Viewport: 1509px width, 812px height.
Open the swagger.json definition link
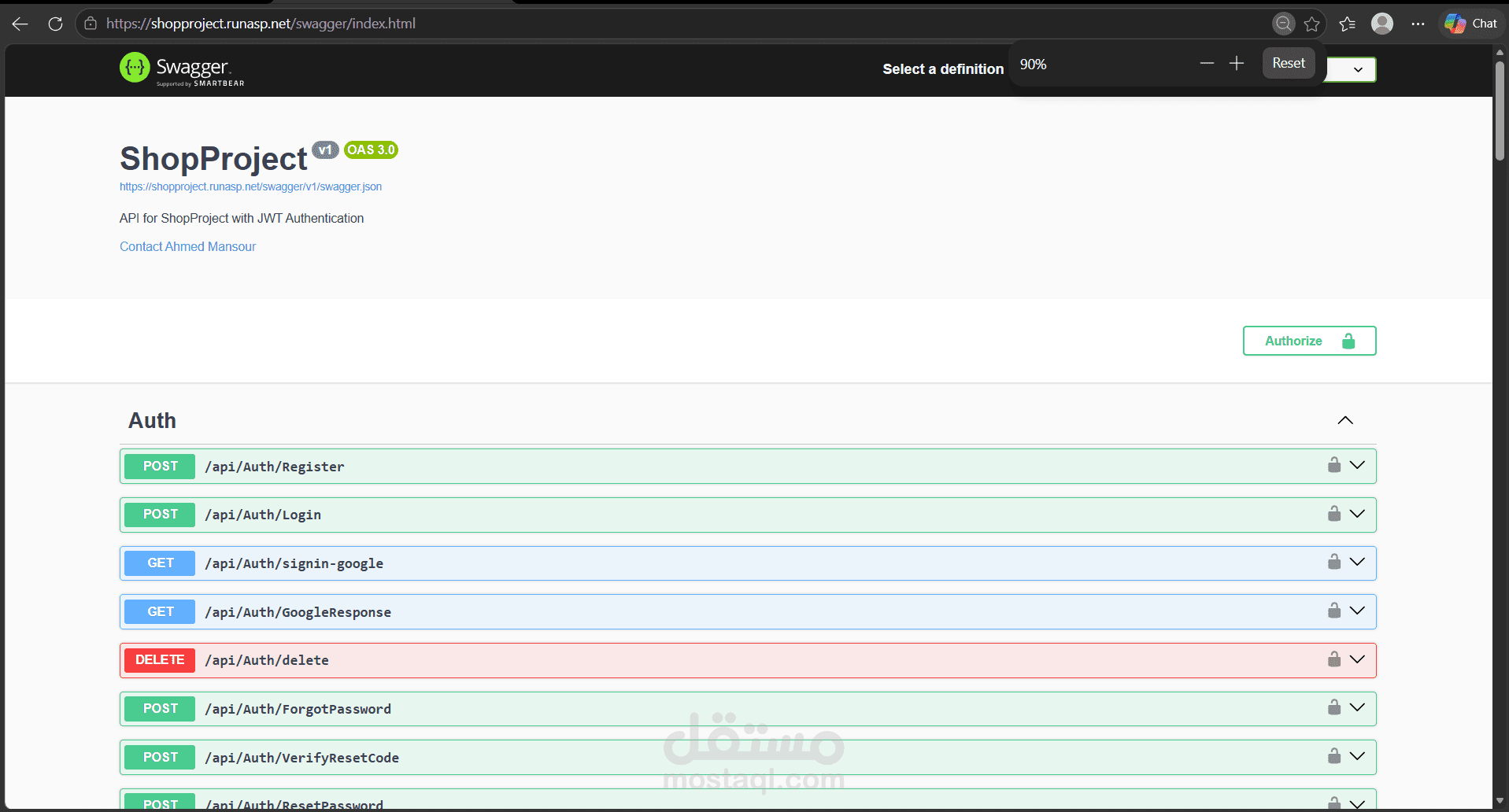pyautogui.click(x=250, y=186)
